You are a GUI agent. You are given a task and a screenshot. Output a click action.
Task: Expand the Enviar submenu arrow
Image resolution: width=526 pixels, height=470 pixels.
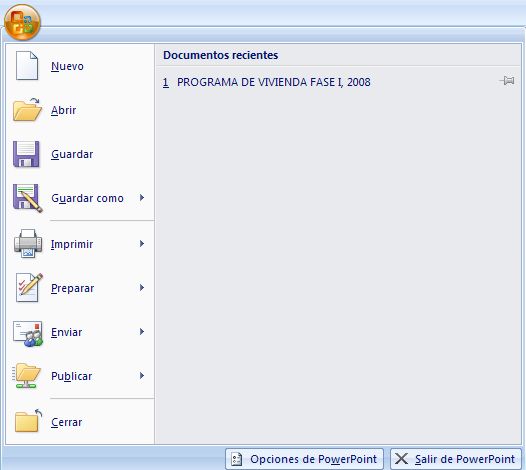142,331
